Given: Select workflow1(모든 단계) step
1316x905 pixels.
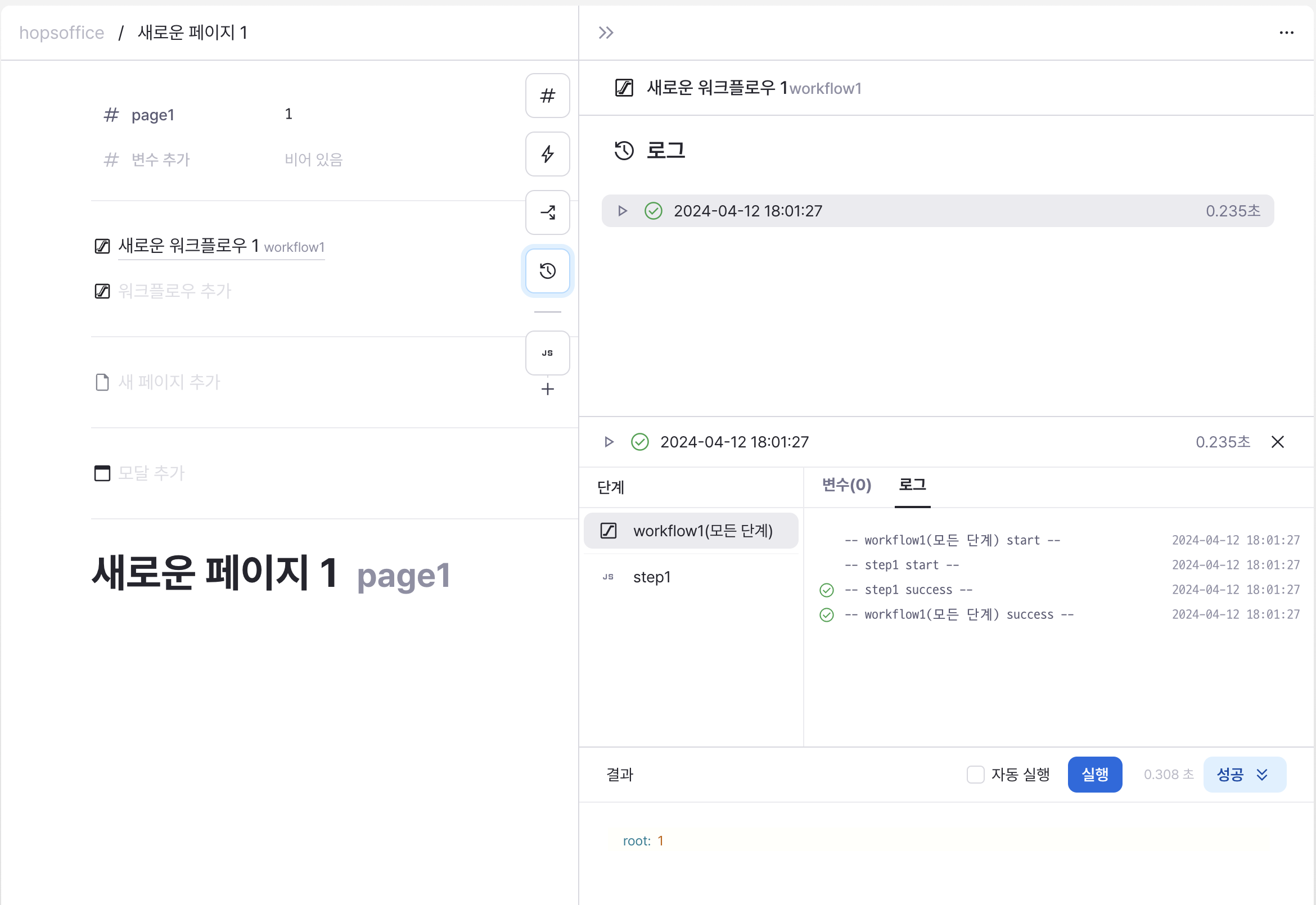Looking at the screenshot, I should [691, 531].
